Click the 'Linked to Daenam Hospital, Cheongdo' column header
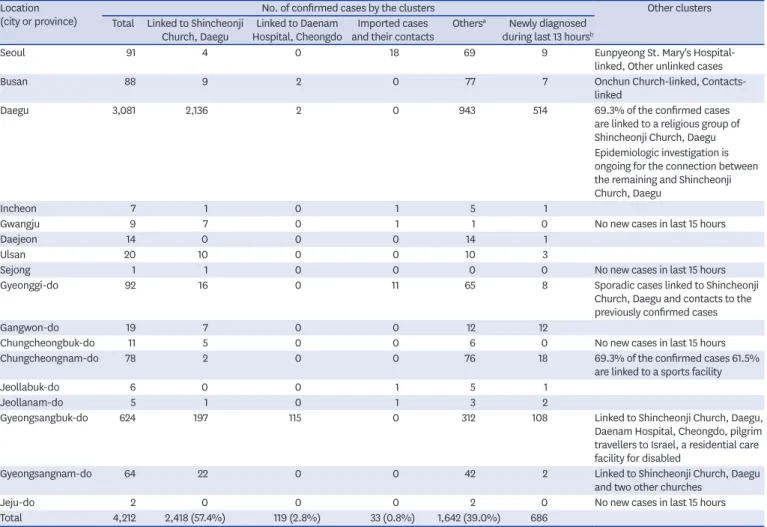Image resolution: width=767 pixels, height=527 pixels. [297, 30]
